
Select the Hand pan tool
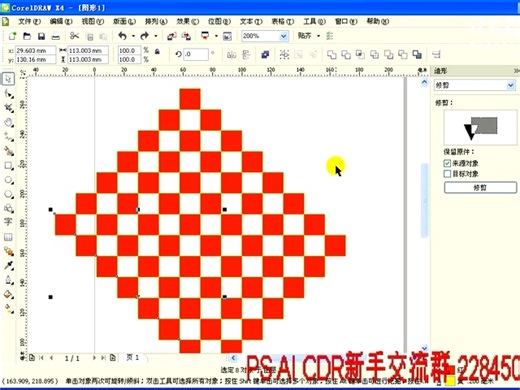[8, 122]
